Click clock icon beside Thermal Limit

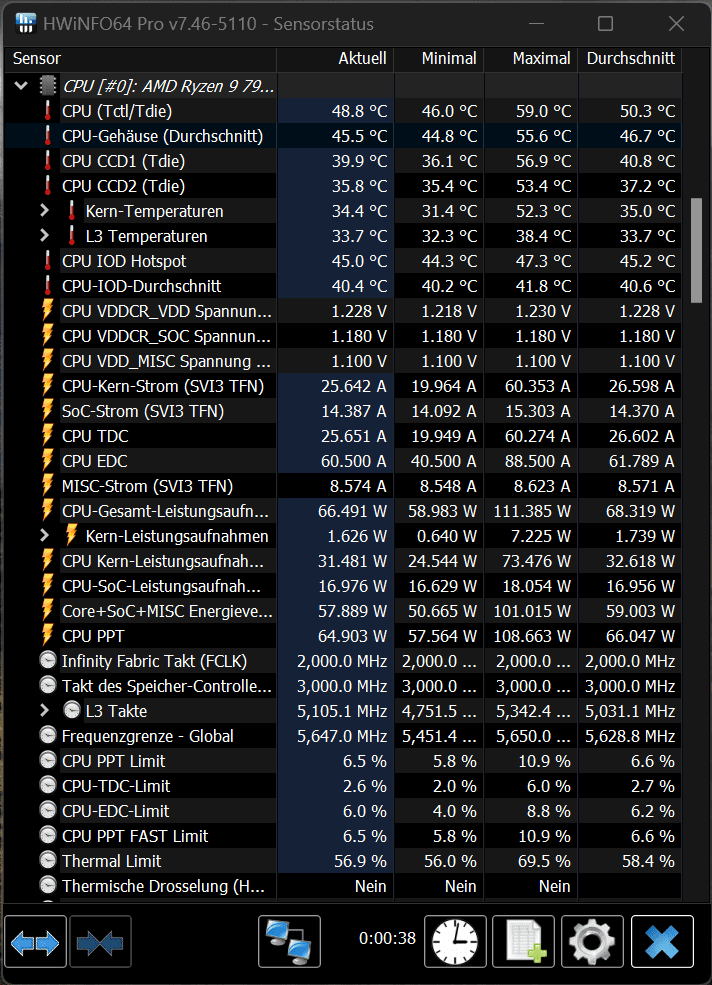[48, 861]
